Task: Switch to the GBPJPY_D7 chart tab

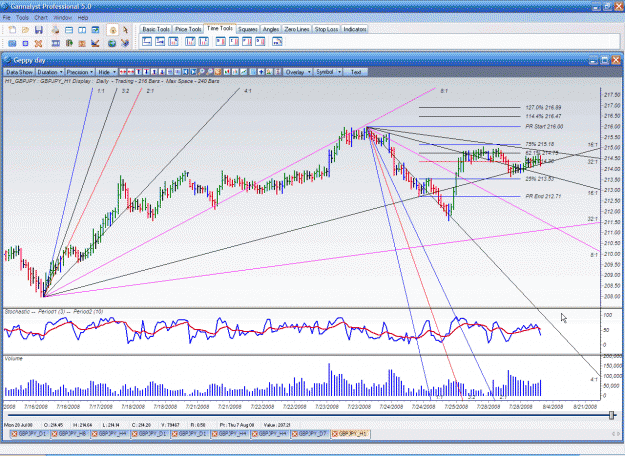Action: pyautogui.click(x=312, y=434)
